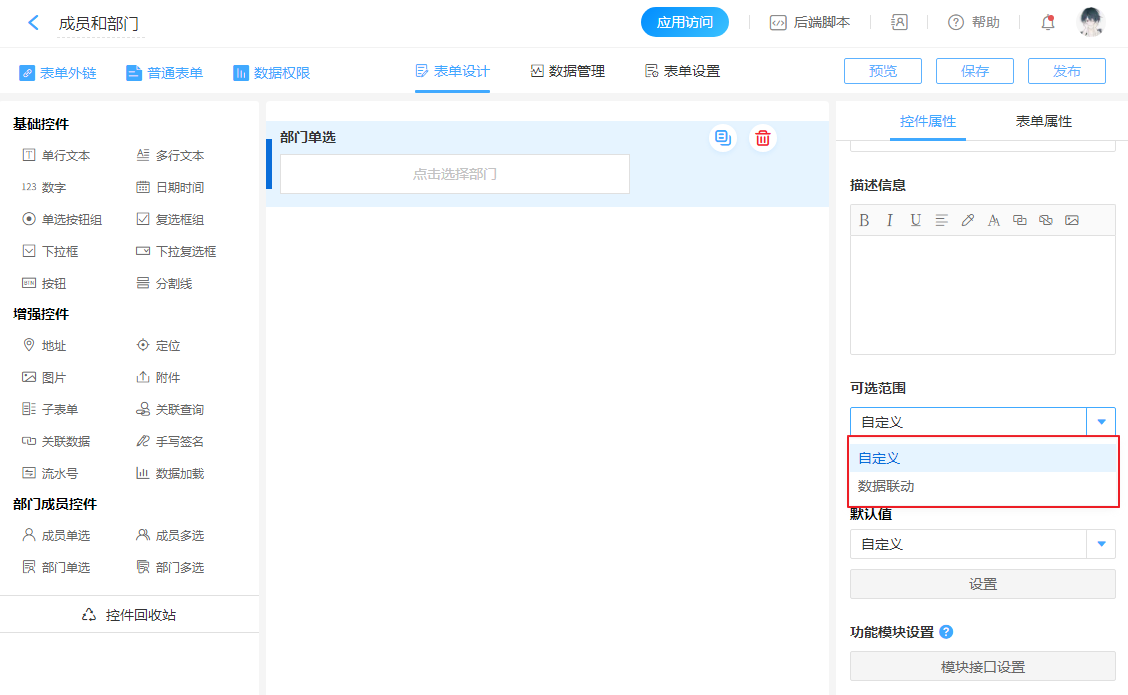Screen dimensions: 1128x695
Task: Click the 发布 button
Action: tap(1067, 71)
